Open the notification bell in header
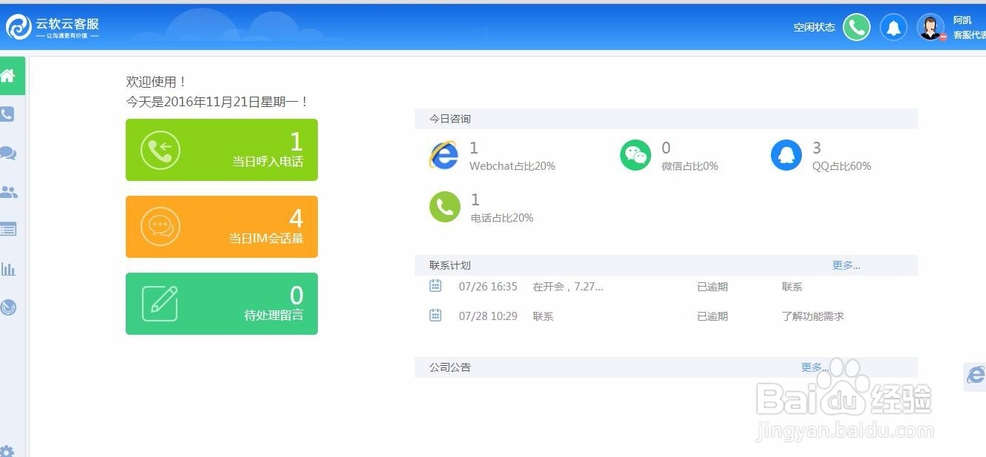Viewport: 986px width, 457px height. (894, 27)
